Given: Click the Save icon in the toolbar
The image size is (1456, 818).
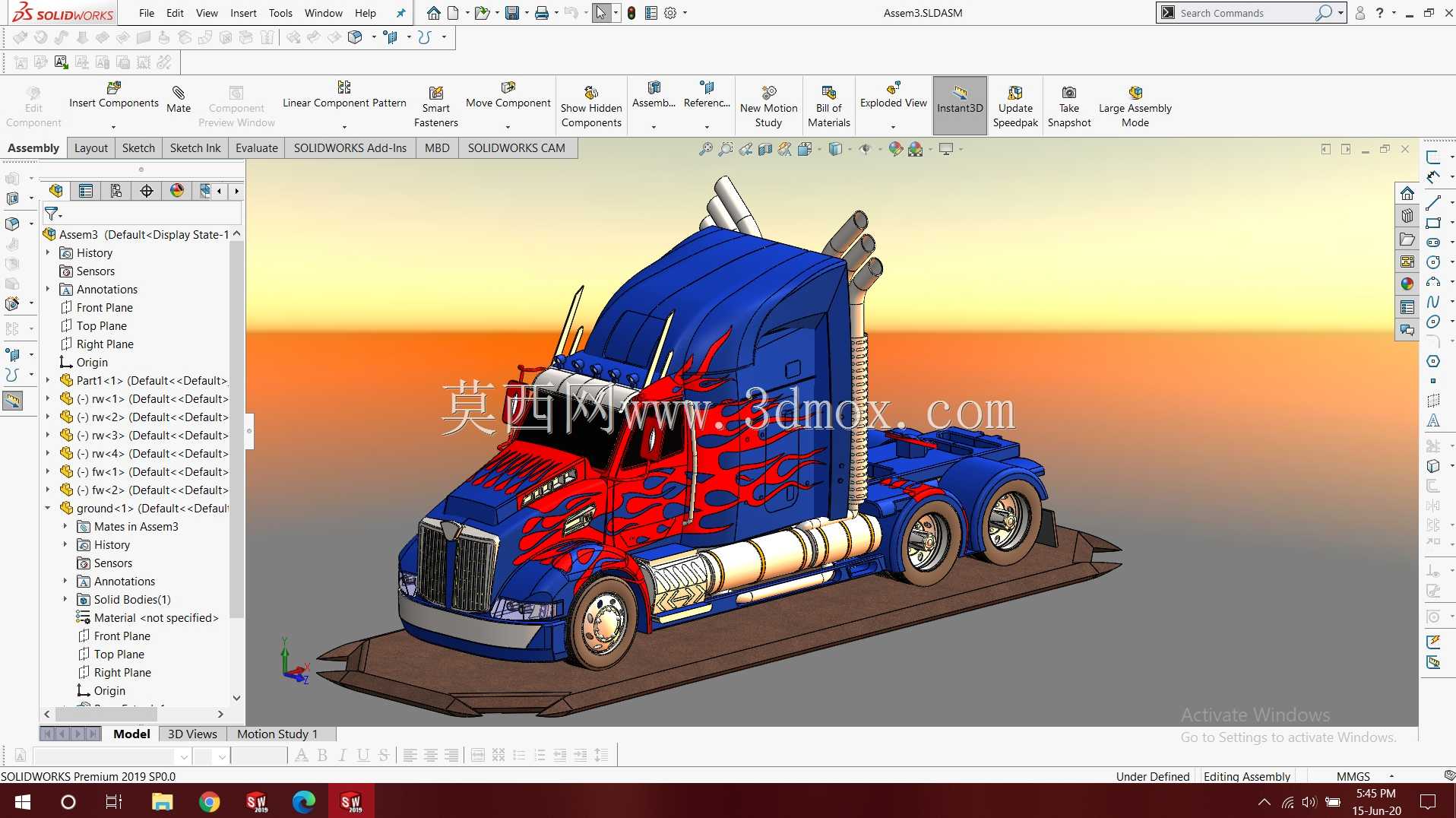Looking at the screenshot, I should click(x=513, y=13).
